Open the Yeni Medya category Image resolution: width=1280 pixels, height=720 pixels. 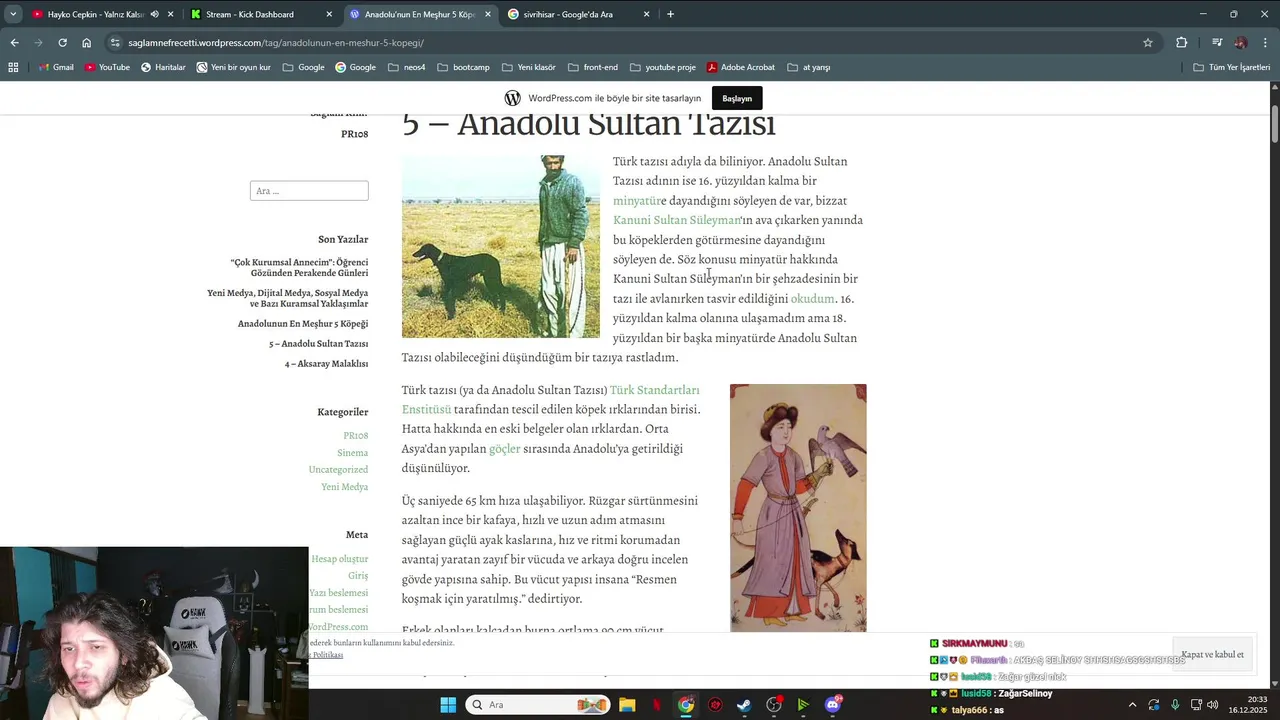345,487
